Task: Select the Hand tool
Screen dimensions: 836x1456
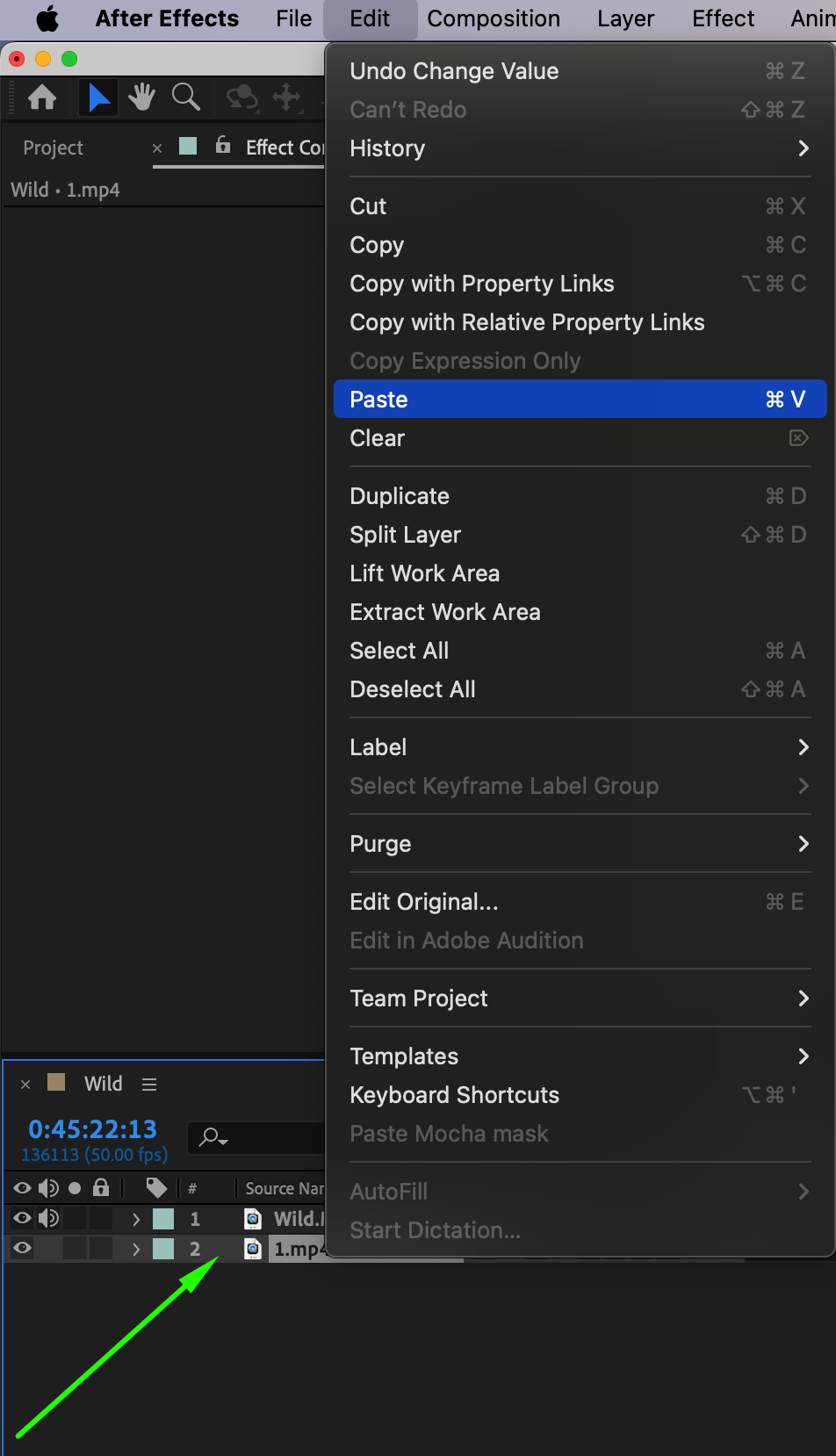Action: [141, 97]
